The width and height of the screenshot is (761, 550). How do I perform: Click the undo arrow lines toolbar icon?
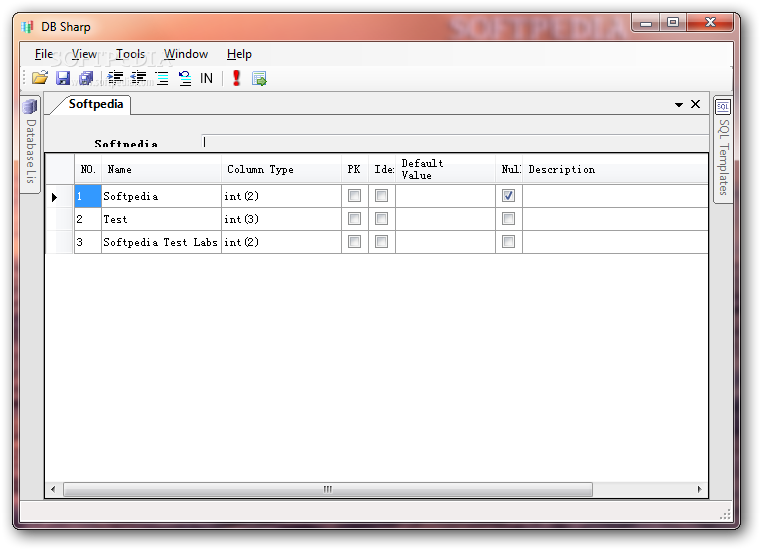(184, 78)
